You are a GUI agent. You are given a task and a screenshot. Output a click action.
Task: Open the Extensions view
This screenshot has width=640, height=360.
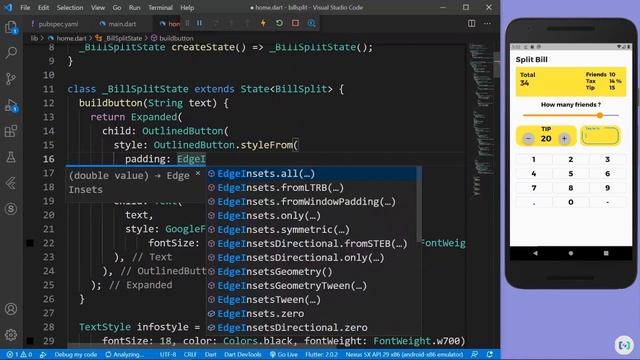[11, 131]
